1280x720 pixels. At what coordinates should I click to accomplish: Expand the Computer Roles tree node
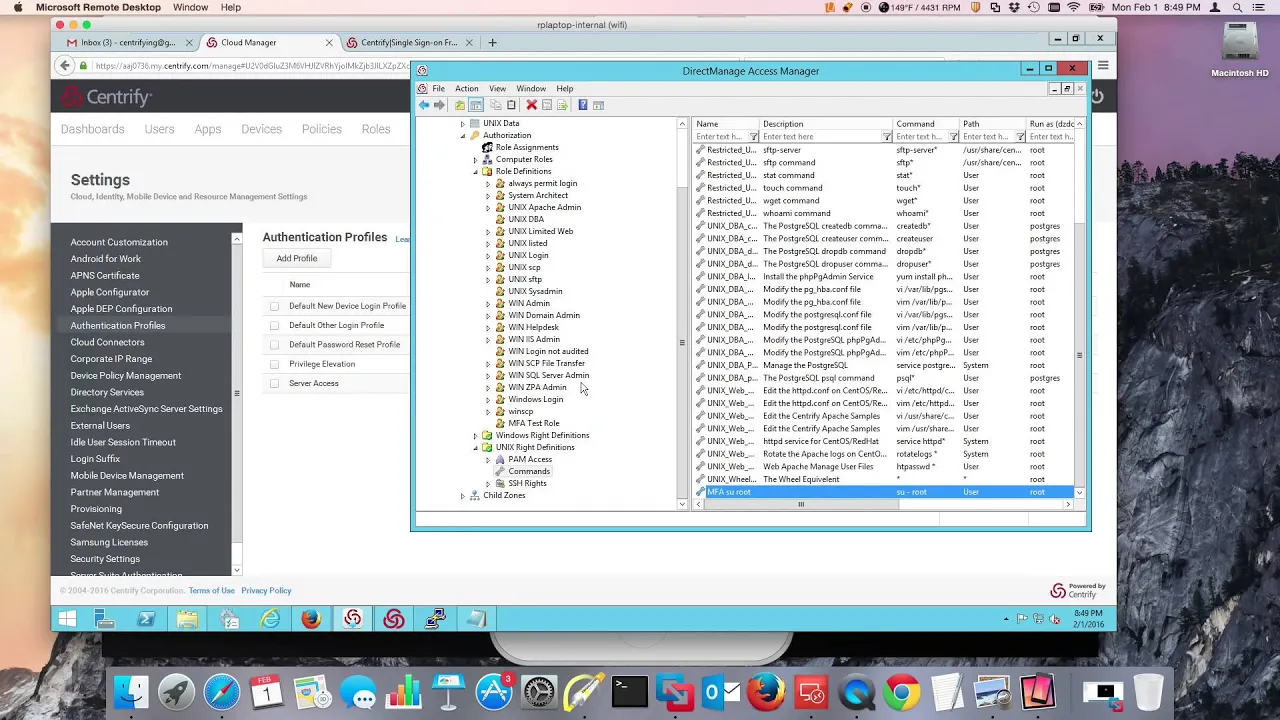pyautogui.click(x=475, y=160)
